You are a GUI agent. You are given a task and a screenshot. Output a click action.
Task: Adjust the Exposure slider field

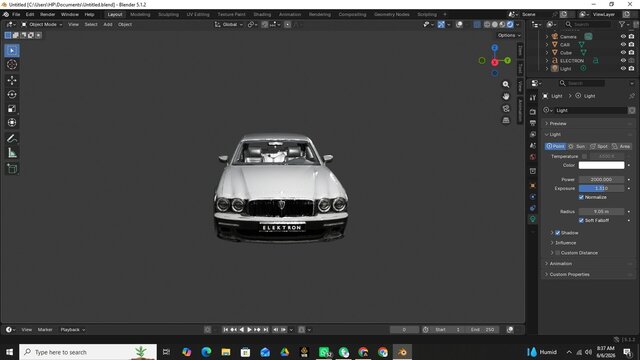pos(601,189)
